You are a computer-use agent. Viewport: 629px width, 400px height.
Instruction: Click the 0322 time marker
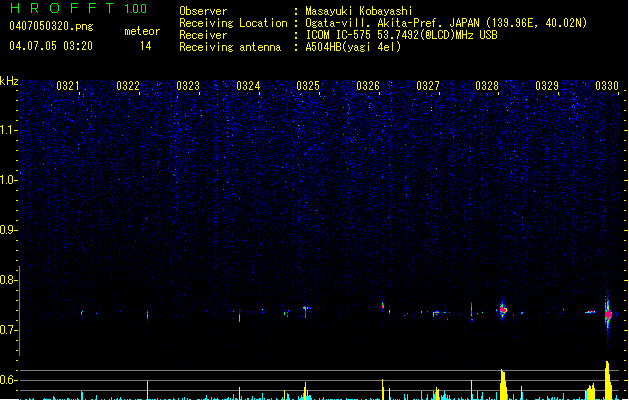(x=128, y=86)
